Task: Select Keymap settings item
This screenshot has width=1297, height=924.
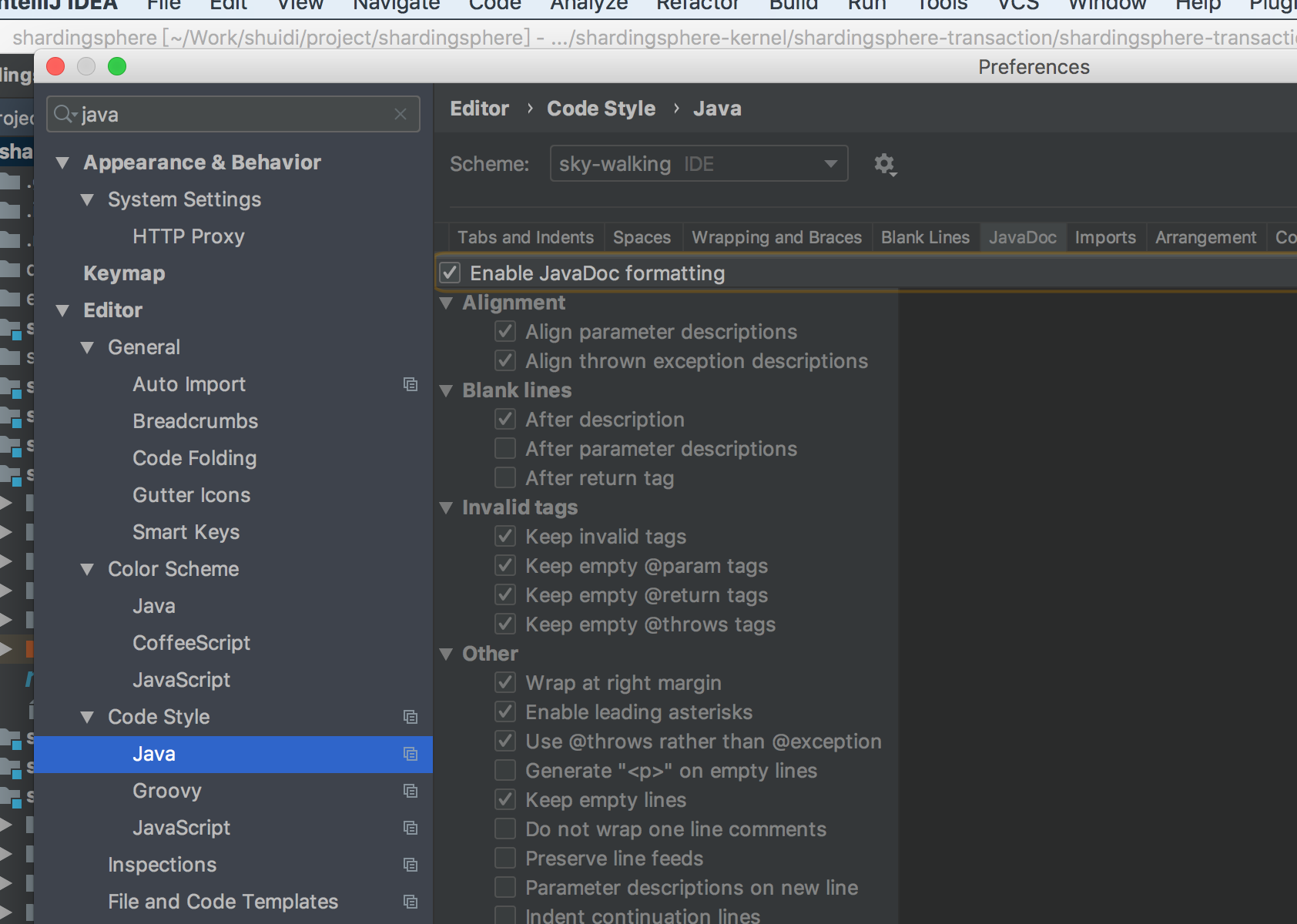Action: click(x=124, y=273)
